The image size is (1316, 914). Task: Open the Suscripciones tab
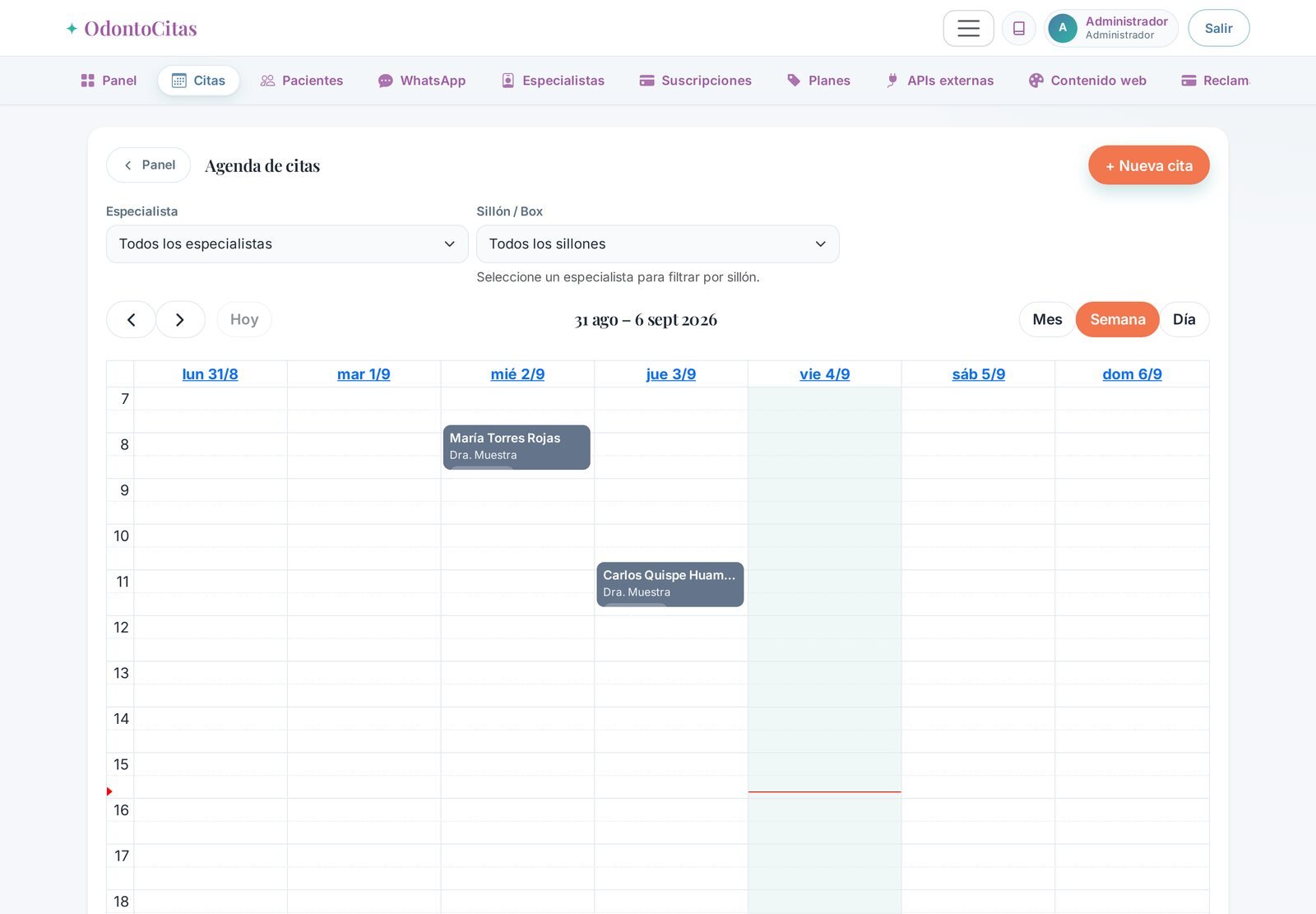coord(696,81)
